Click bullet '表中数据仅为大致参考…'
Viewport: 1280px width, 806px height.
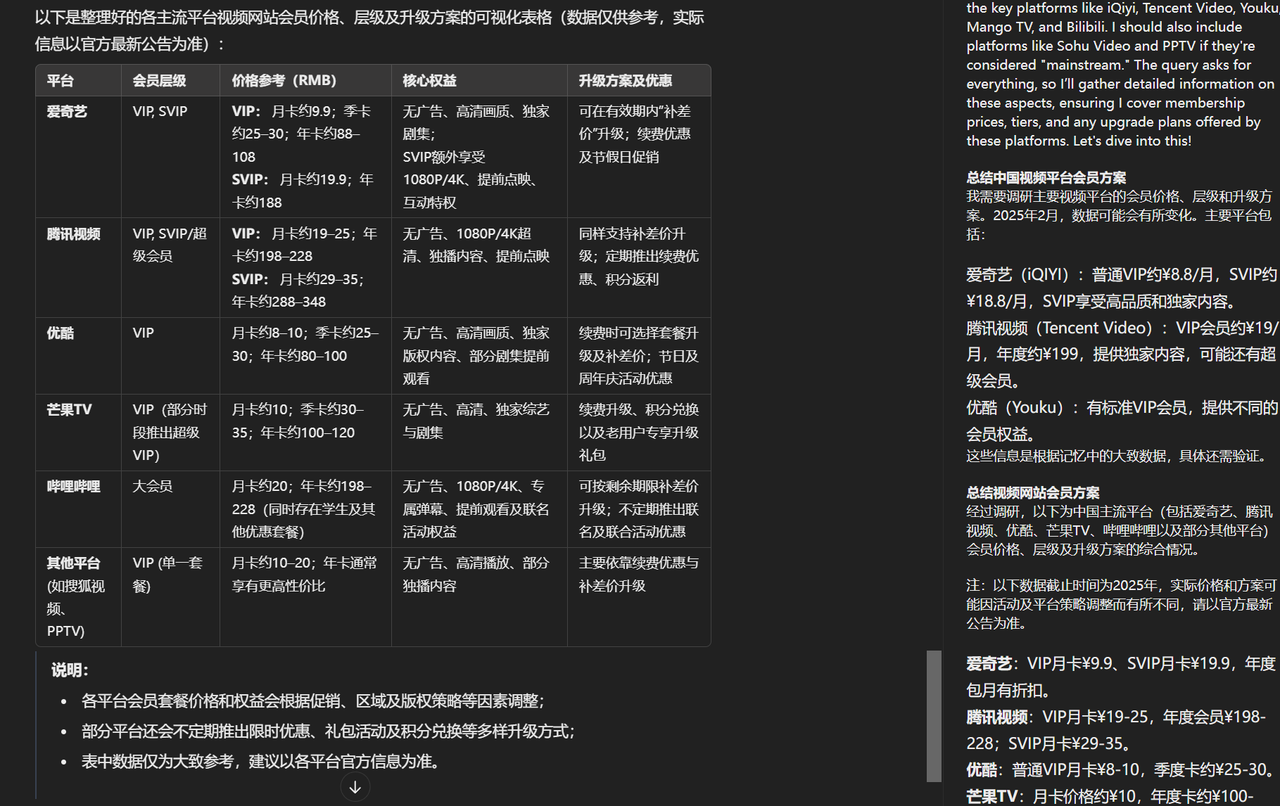tap(260, 761)
